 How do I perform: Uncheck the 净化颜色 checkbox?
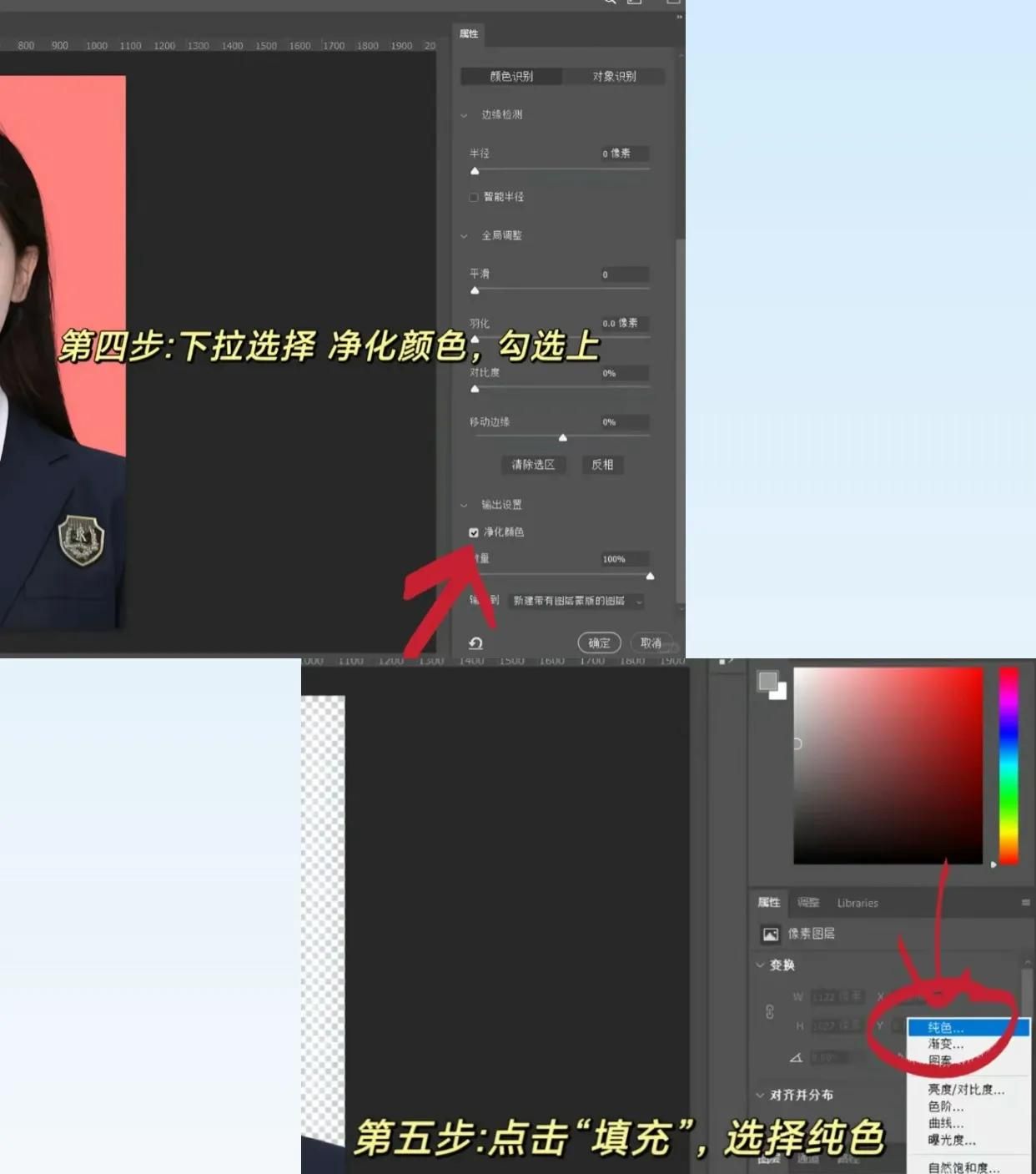(473, 532)
